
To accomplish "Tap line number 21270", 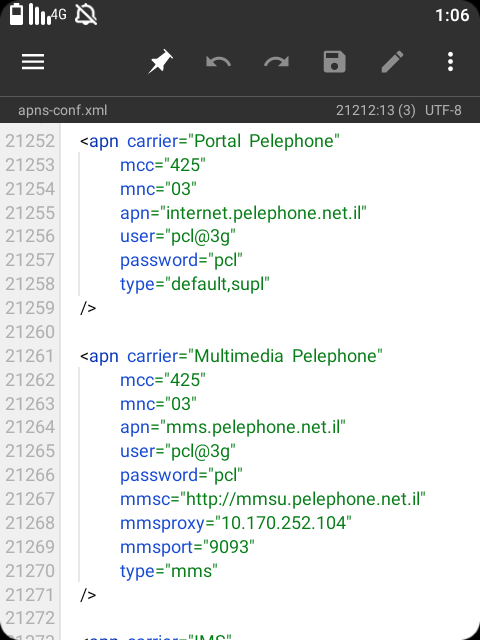I will pos(30,571).
